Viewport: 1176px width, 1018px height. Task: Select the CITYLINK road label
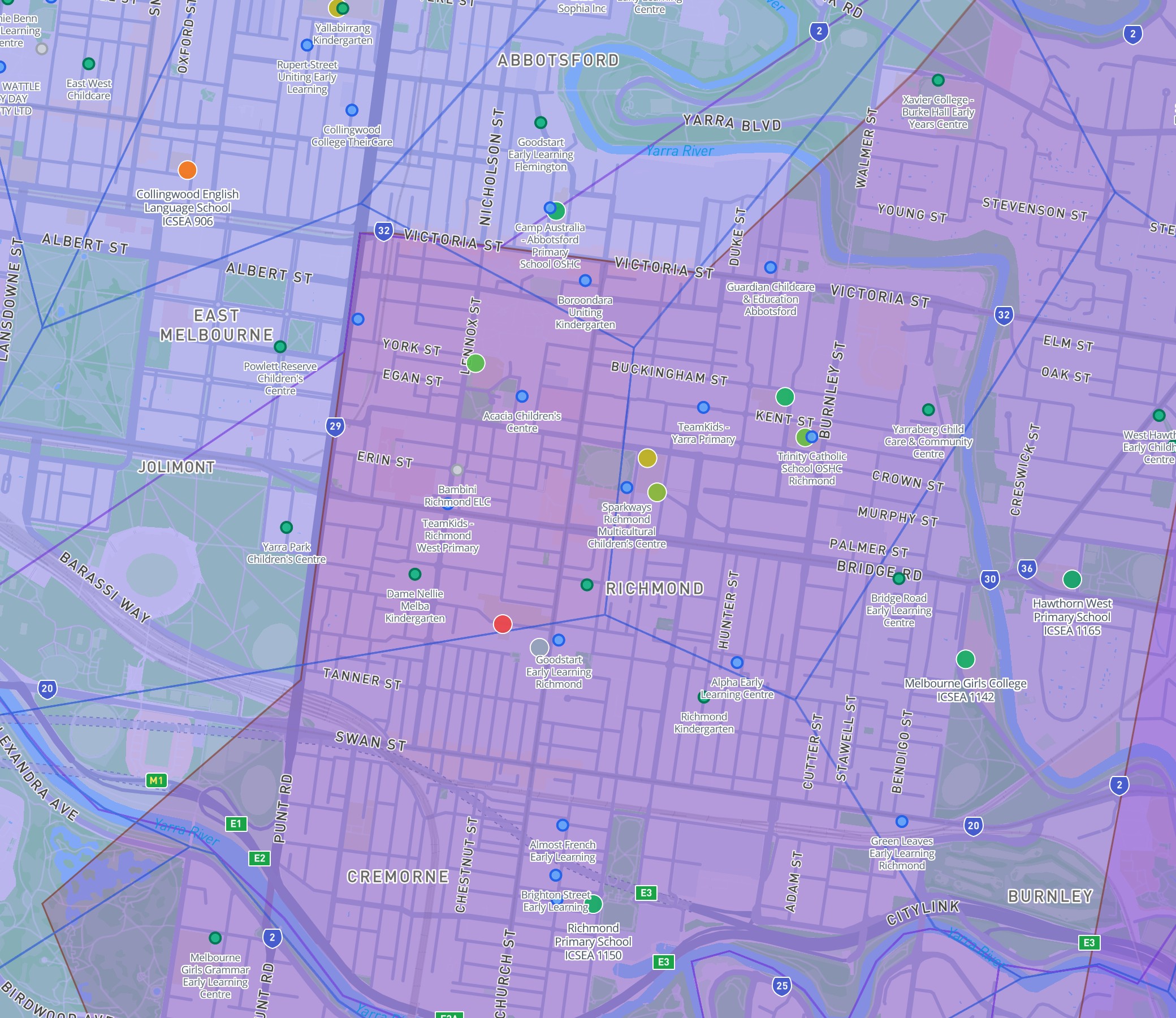(x=923, y=912)
